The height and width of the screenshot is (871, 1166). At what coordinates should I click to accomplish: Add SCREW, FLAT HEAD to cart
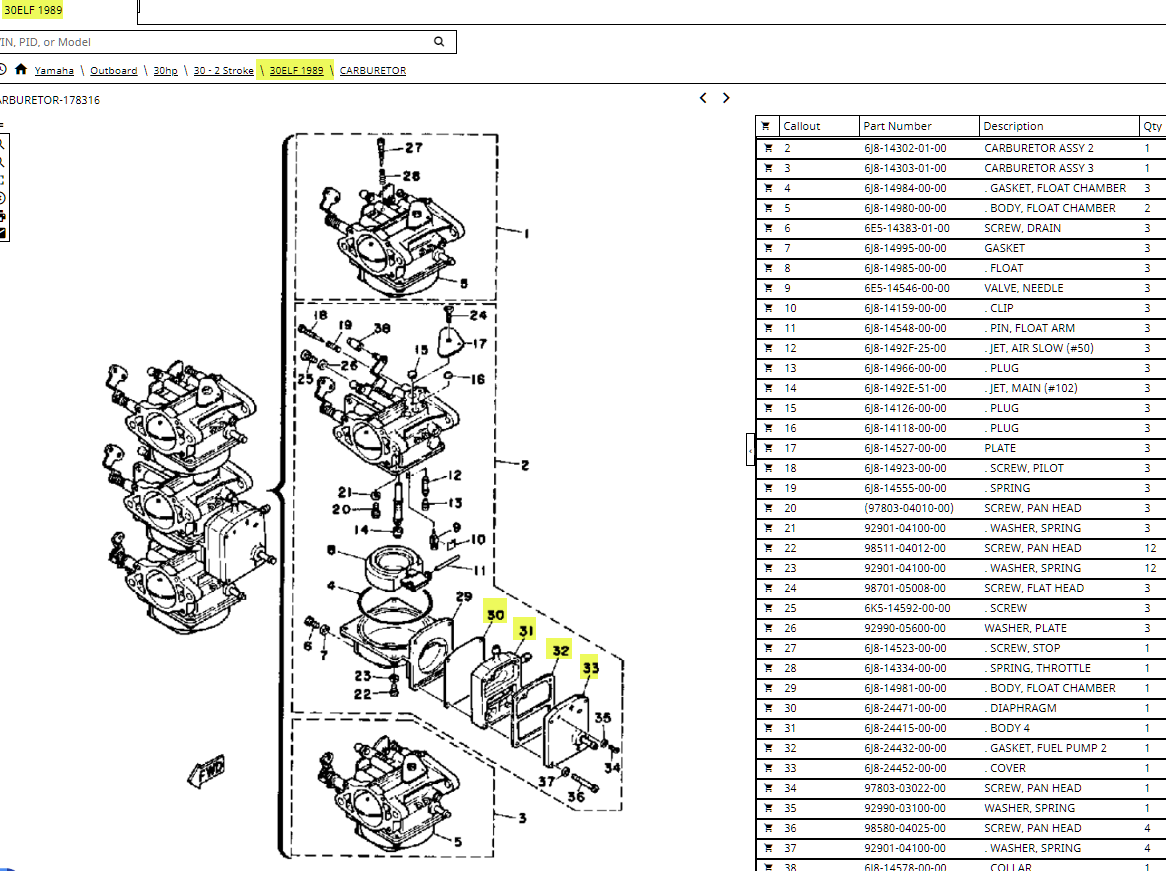click(x=767, y=588)
